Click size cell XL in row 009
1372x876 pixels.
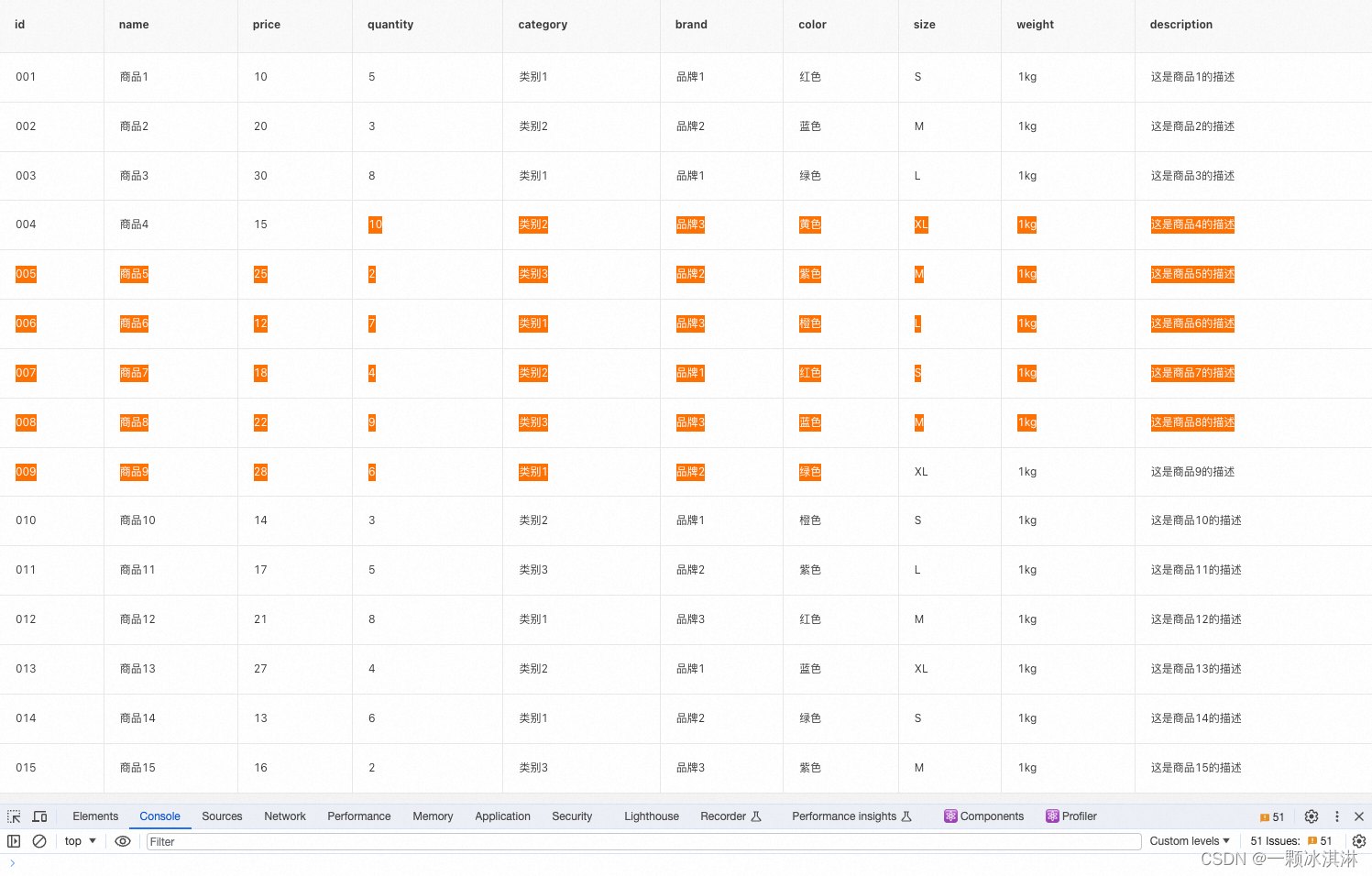[921, 472]
